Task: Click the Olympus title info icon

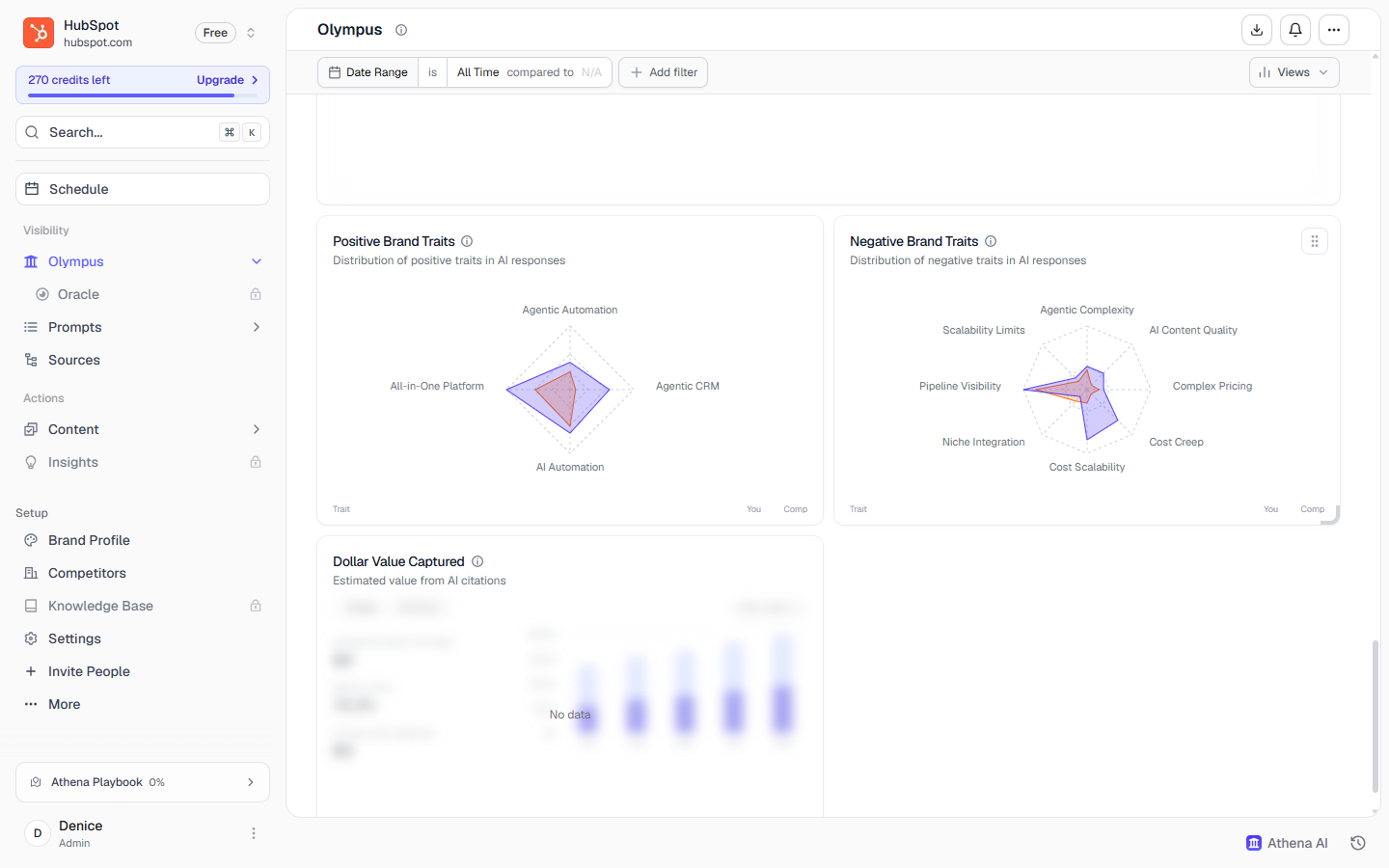Action: click(x=401, y=30)
